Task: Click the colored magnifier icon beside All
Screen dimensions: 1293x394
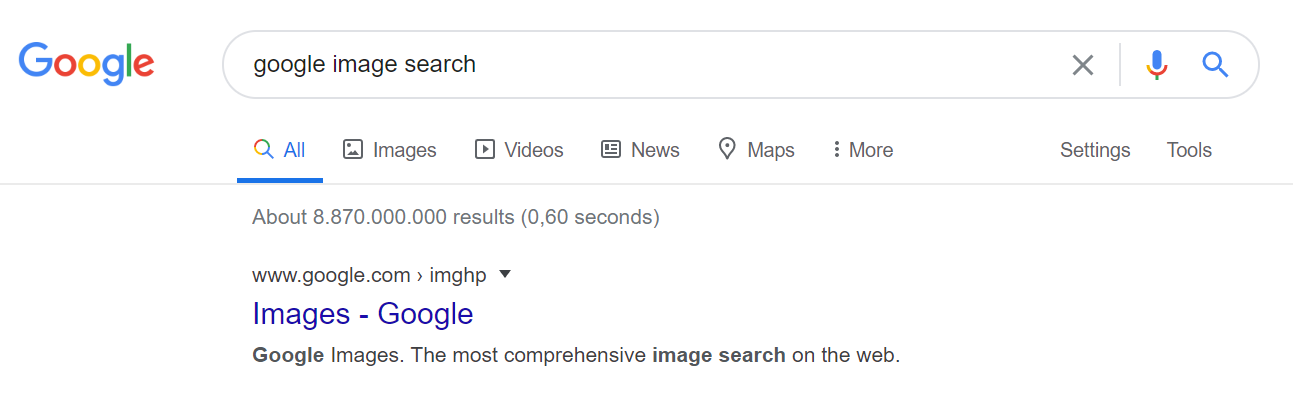Action: click(263, 150)
